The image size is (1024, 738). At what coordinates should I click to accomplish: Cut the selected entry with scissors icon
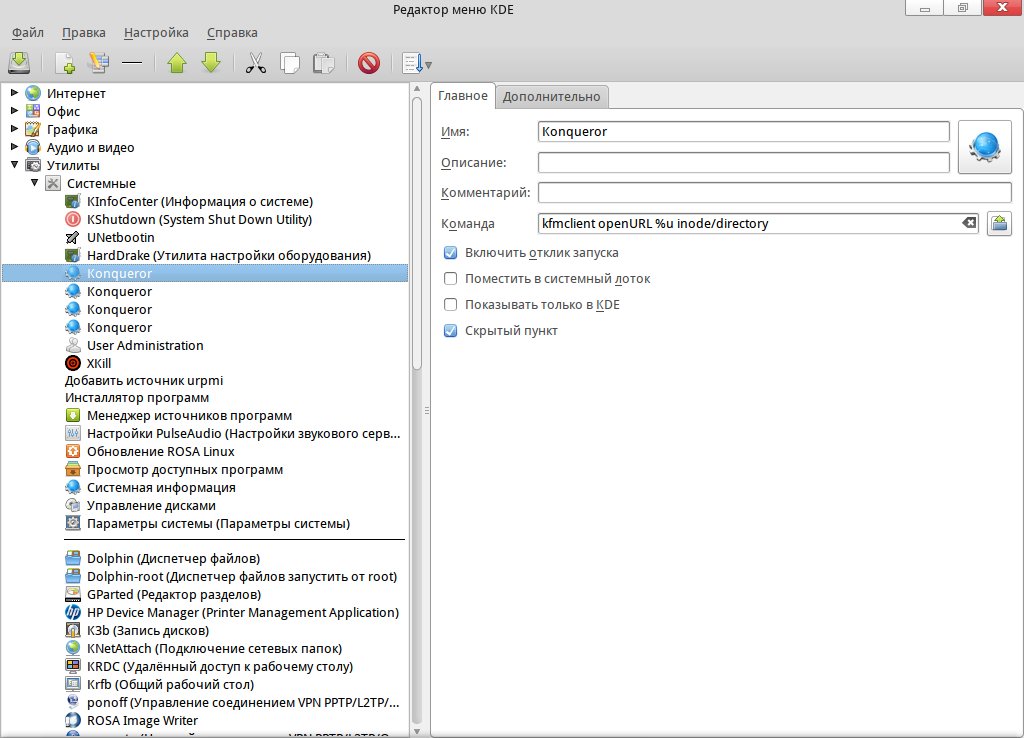[255, 63]
